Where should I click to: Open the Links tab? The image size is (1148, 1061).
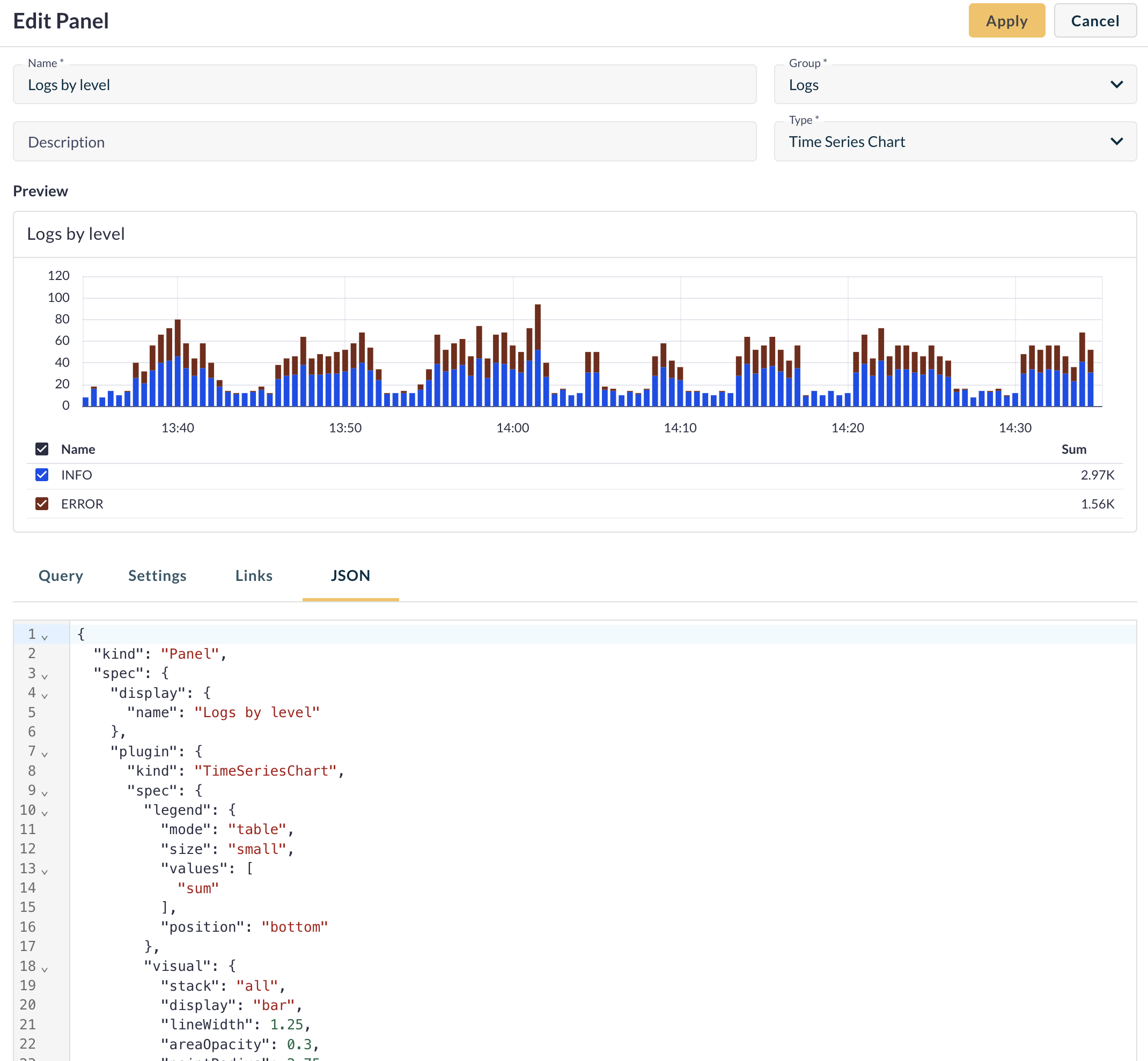point(254,575)
